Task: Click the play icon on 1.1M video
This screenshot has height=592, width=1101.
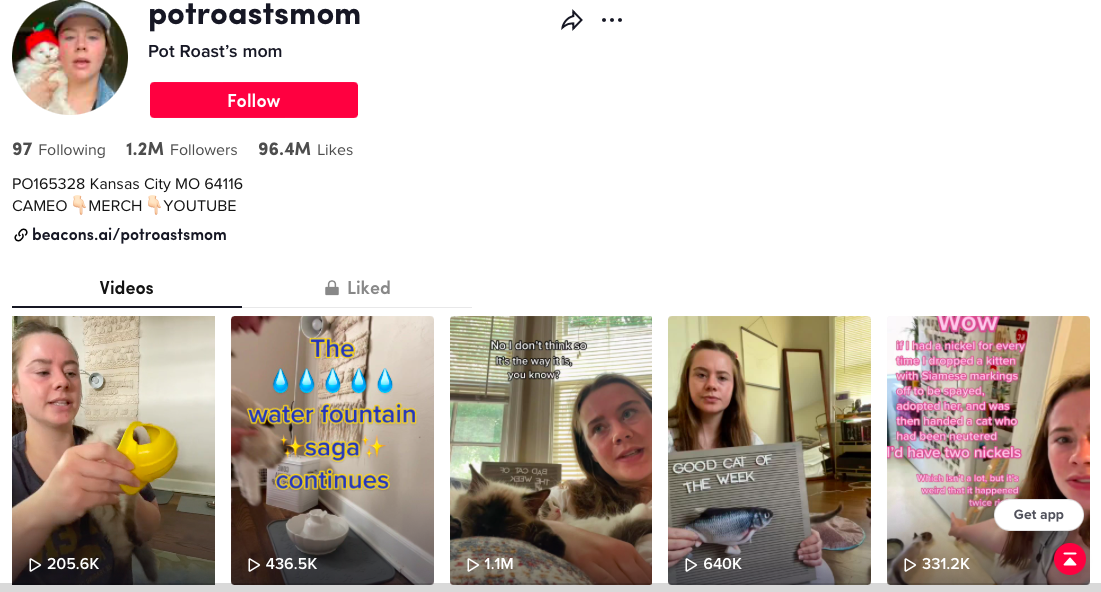Action: (473, 564)
